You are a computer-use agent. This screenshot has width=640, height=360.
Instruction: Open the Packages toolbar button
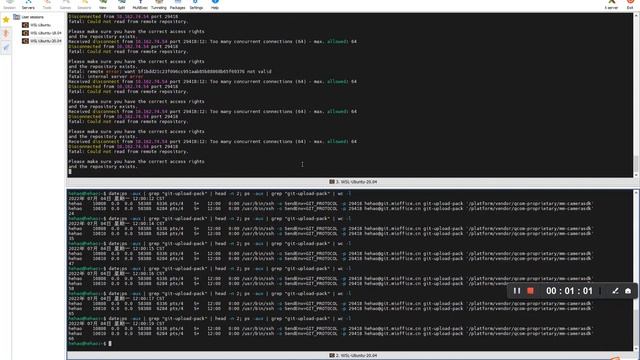pos(178,4)
